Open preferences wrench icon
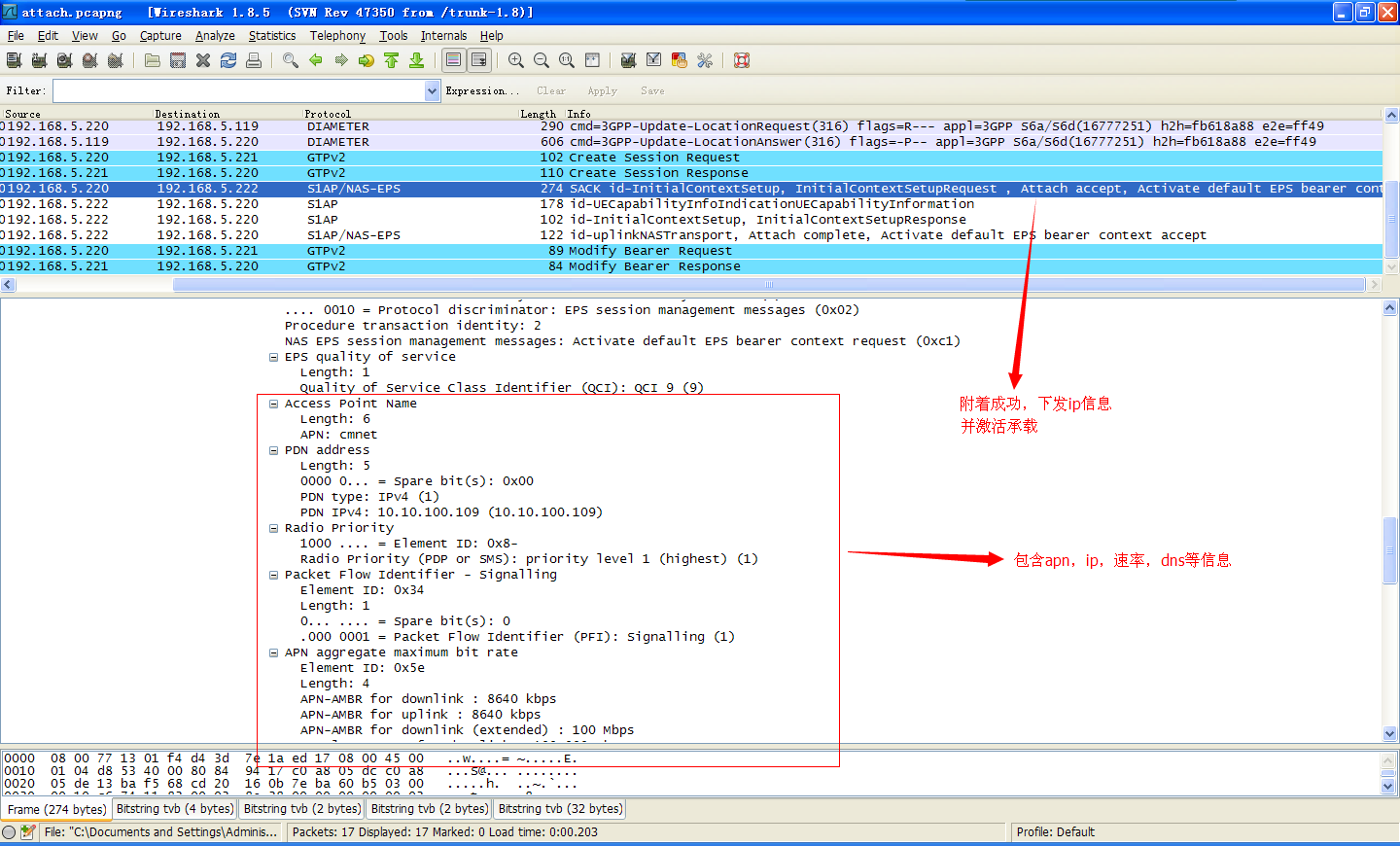The width and height of the screenshot is (1400, 846). coord(705,60)
